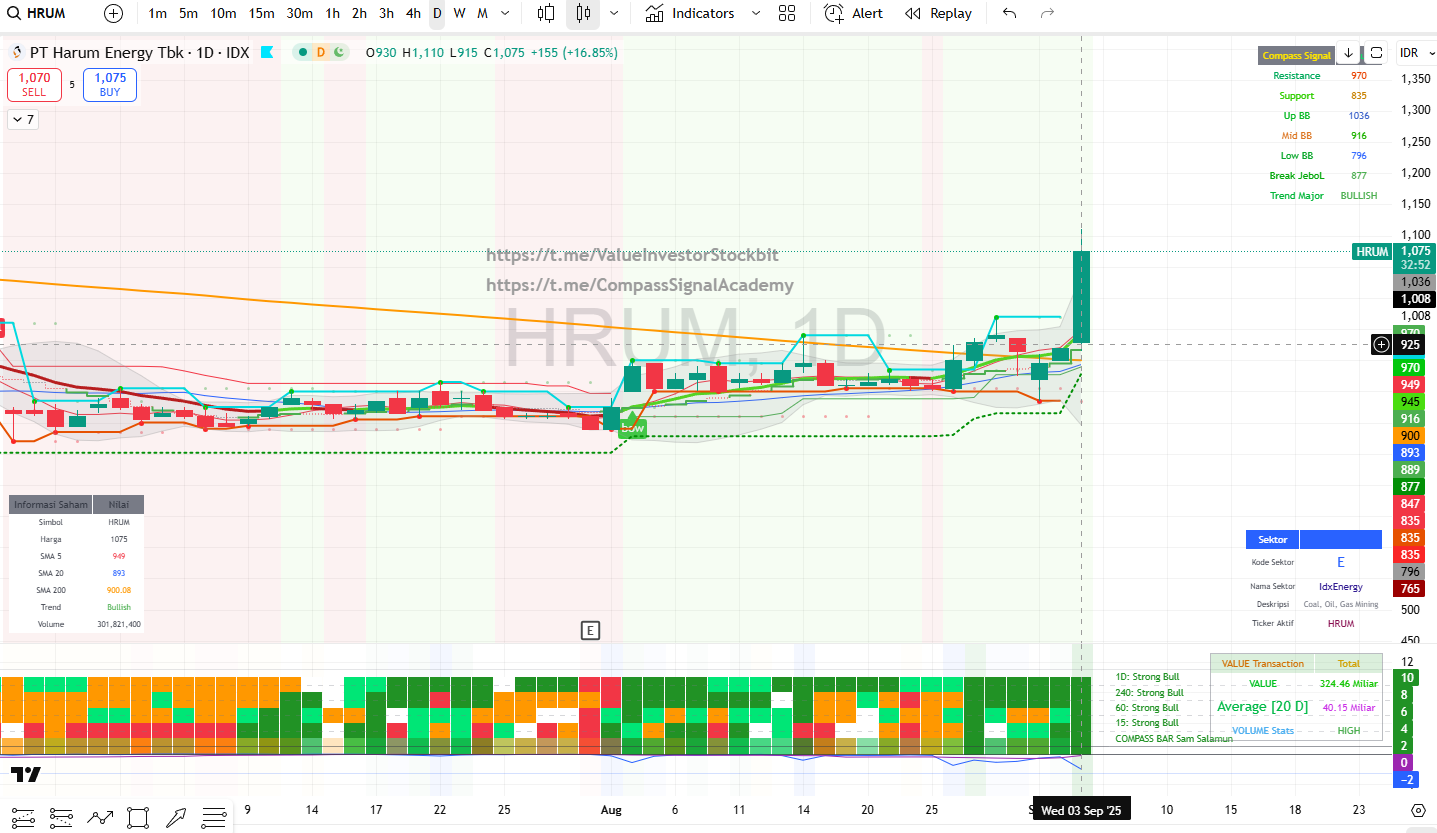Image resolution: width=1437 pixels, height=833 pixels.
Task: Expand favorite indicators chevron beside Indicators
Action: (756, 13)
